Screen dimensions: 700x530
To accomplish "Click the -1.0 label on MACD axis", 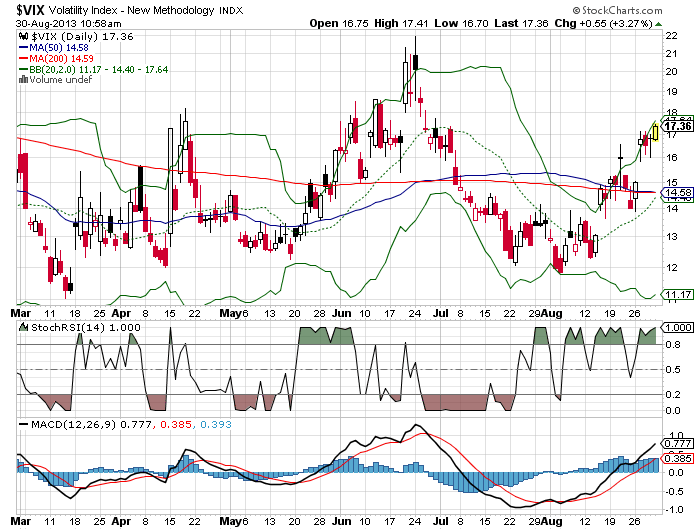I will (674, 509).
